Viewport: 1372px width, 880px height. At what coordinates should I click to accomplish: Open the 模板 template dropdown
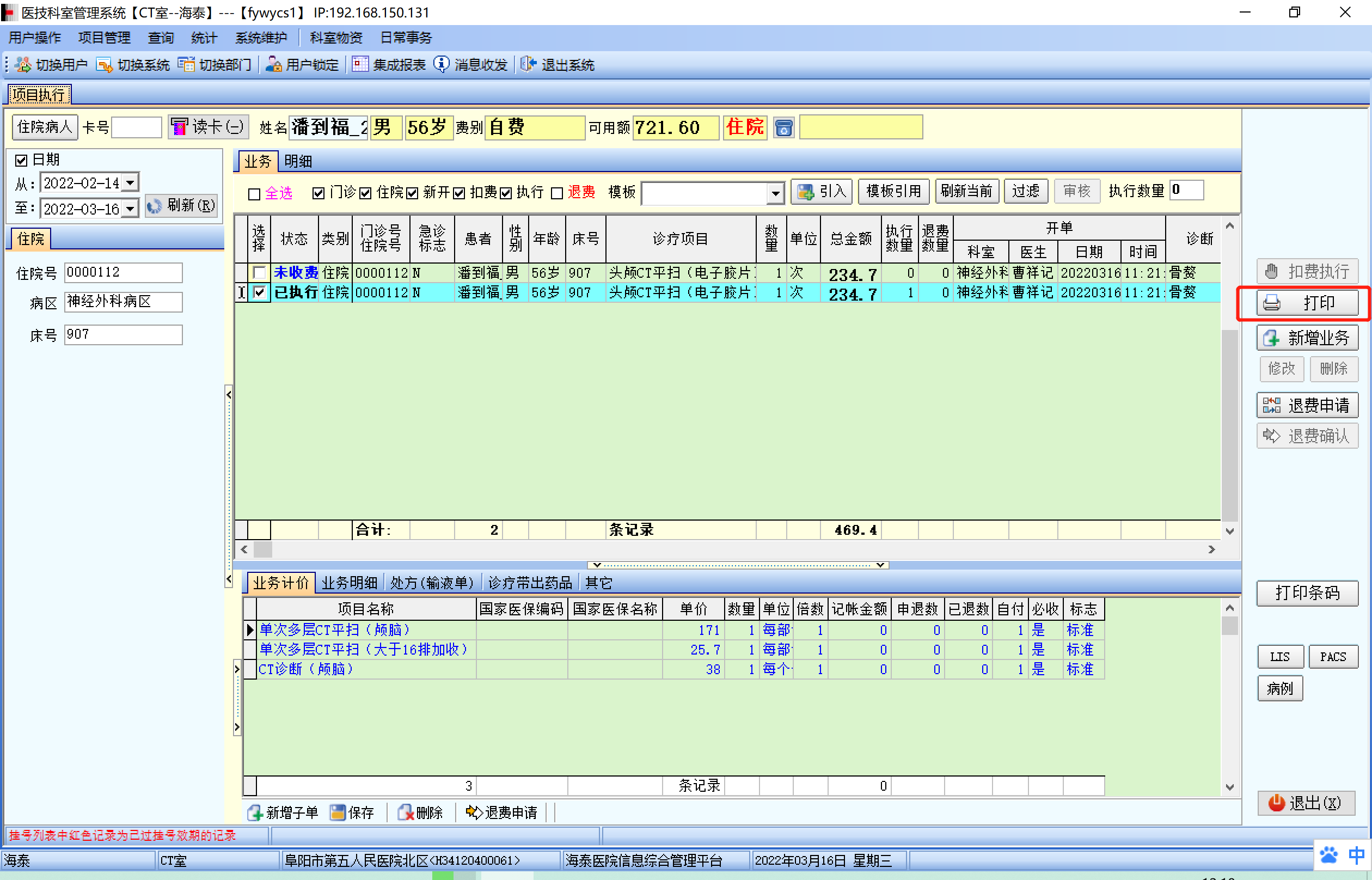(x=775, y=194)
